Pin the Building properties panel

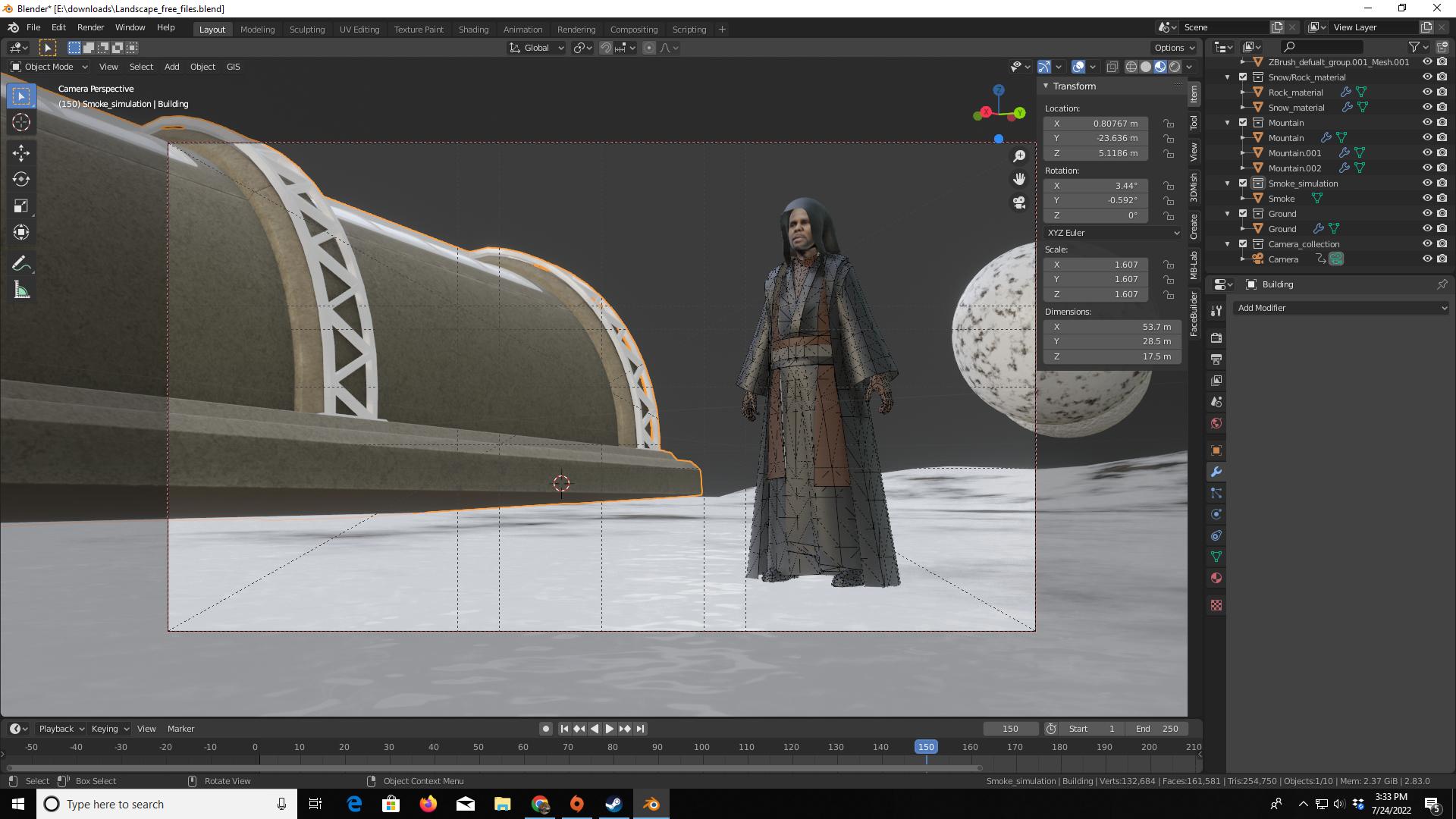(x=1442, y=284)
